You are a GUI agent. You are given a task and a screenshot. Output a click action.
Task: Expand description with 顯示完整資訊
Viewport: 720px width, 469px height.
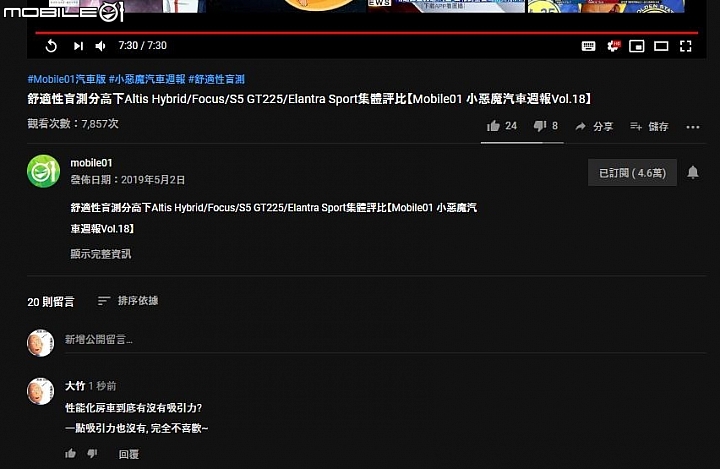pyautogui.click(x=101, y=254)
